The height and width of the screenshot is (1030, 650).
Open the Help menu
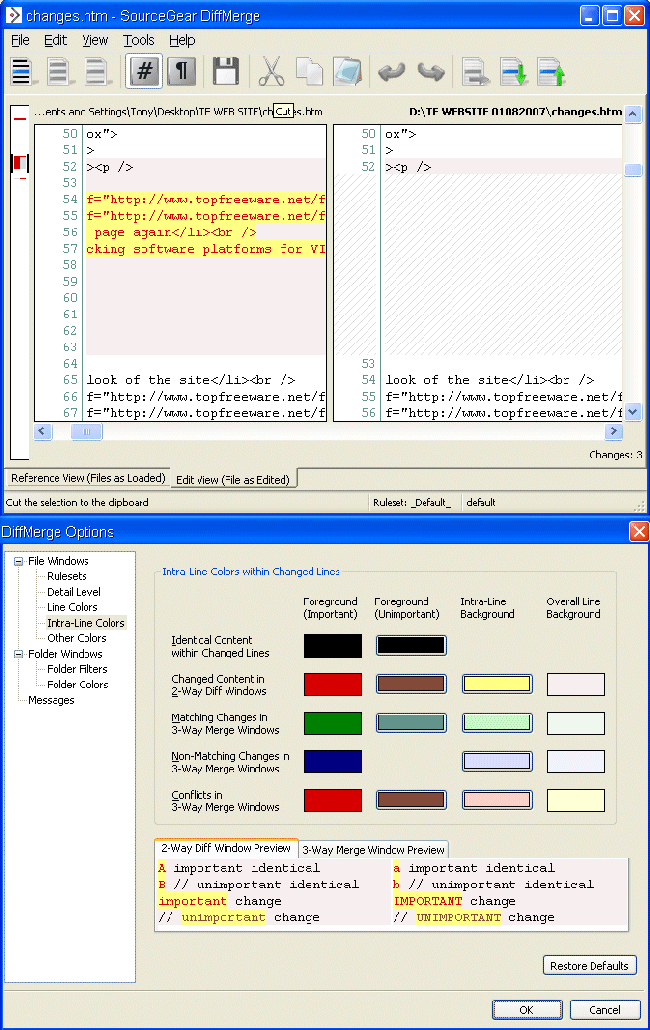point(182,40)
